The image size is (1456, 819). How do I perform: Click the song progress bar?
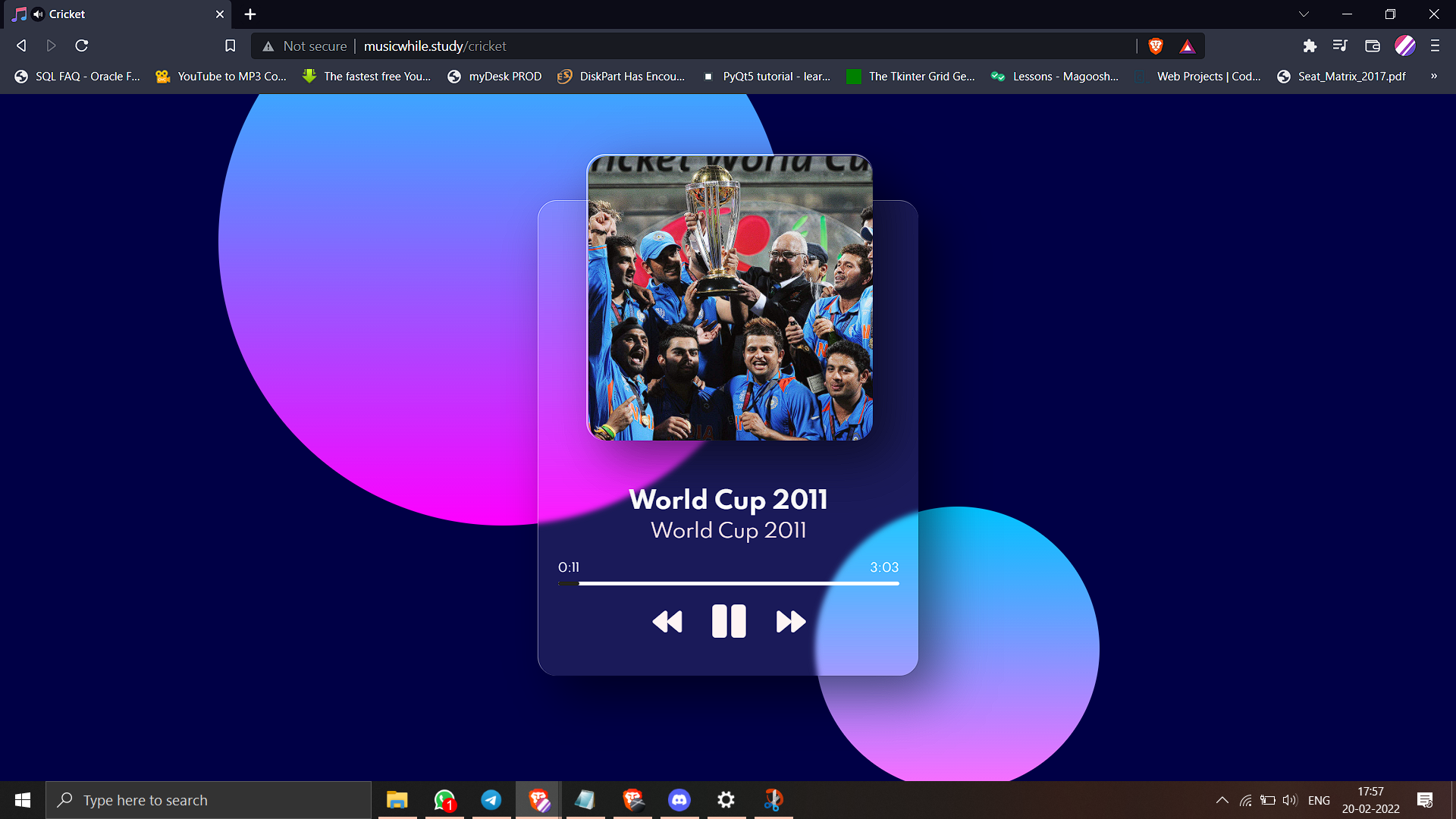pyautogui.click(x=728, y=583)
